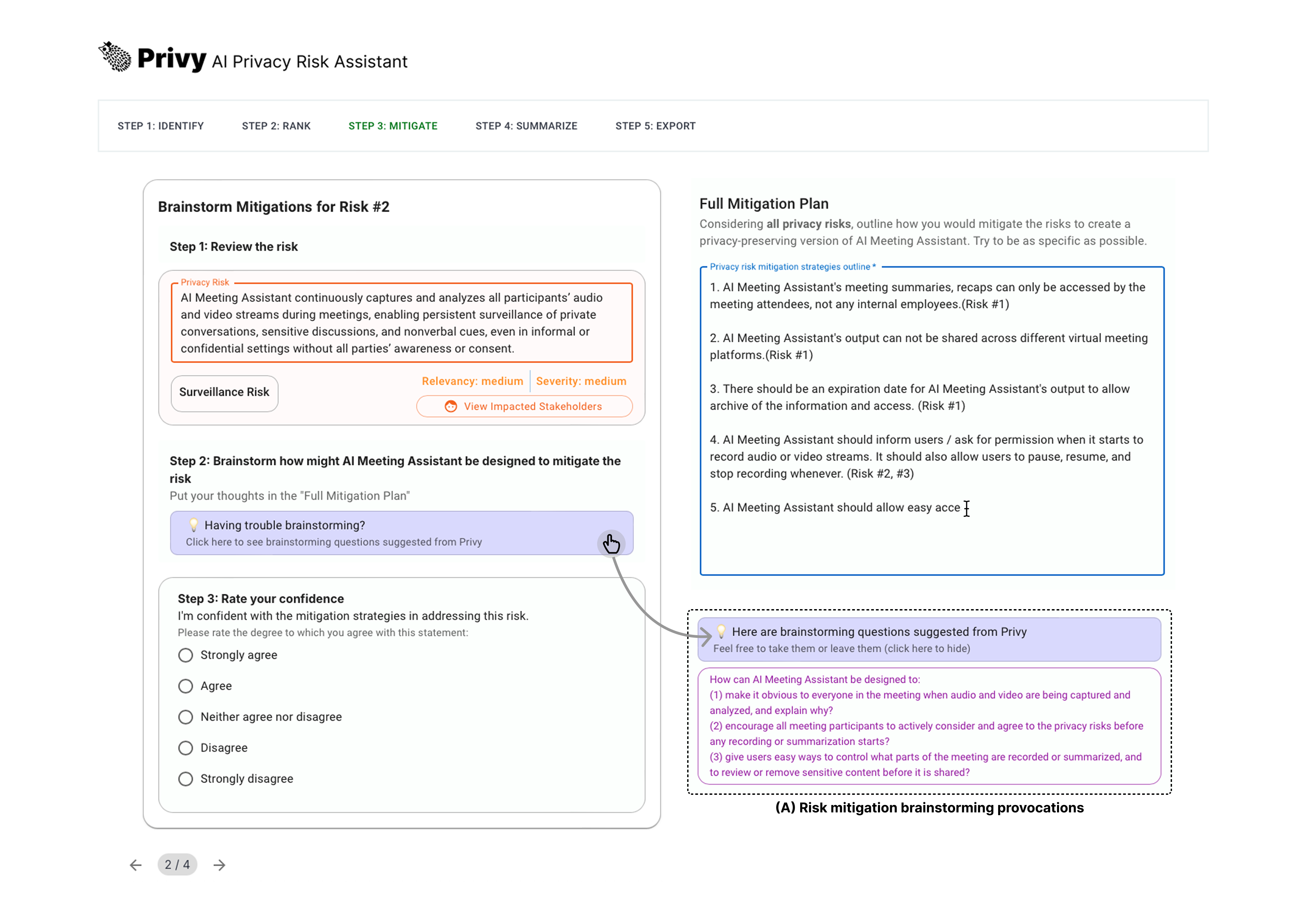Screen dimensions: 1307x924
Task: Click the Privy hedgehog logo icon
Action: pos(116,57)
